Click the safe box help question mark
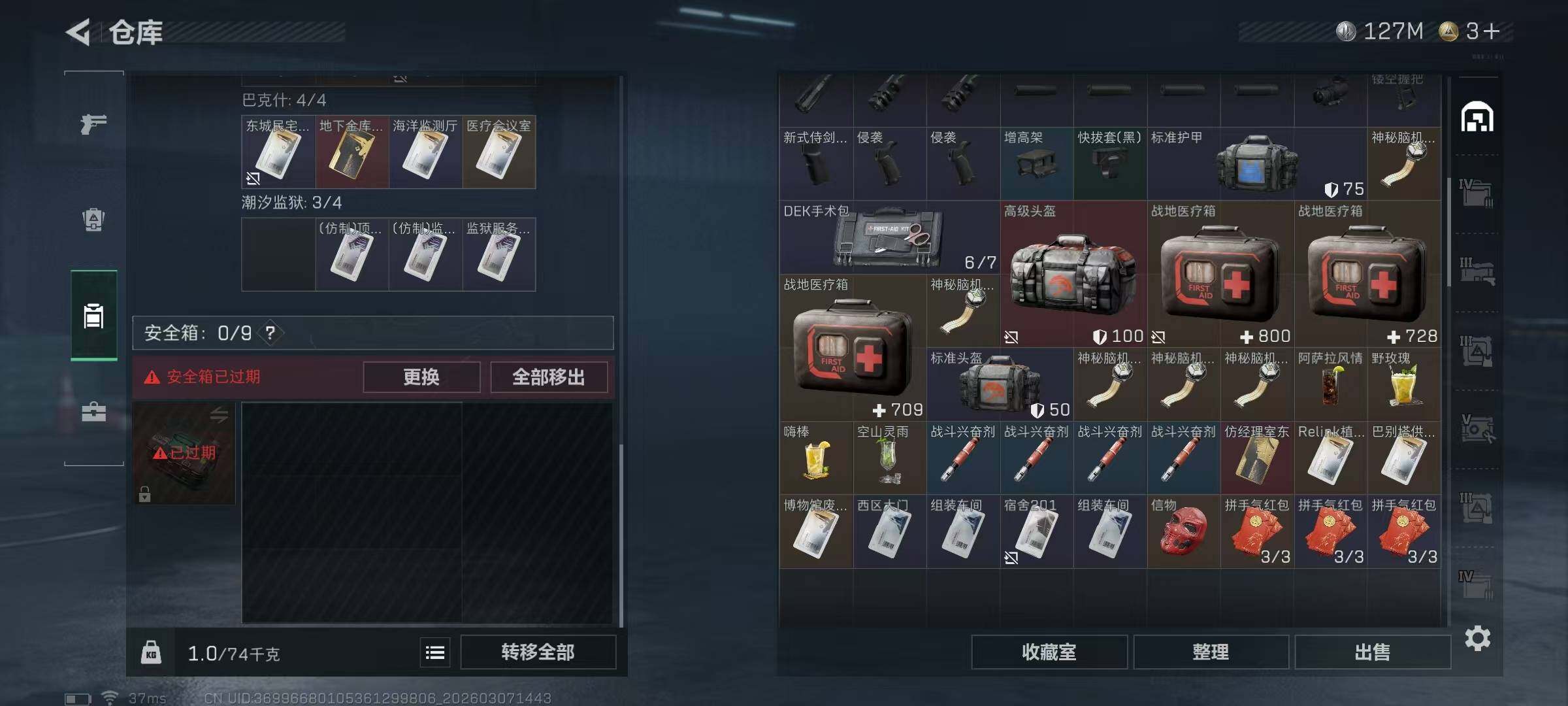 tap(270, 333)
